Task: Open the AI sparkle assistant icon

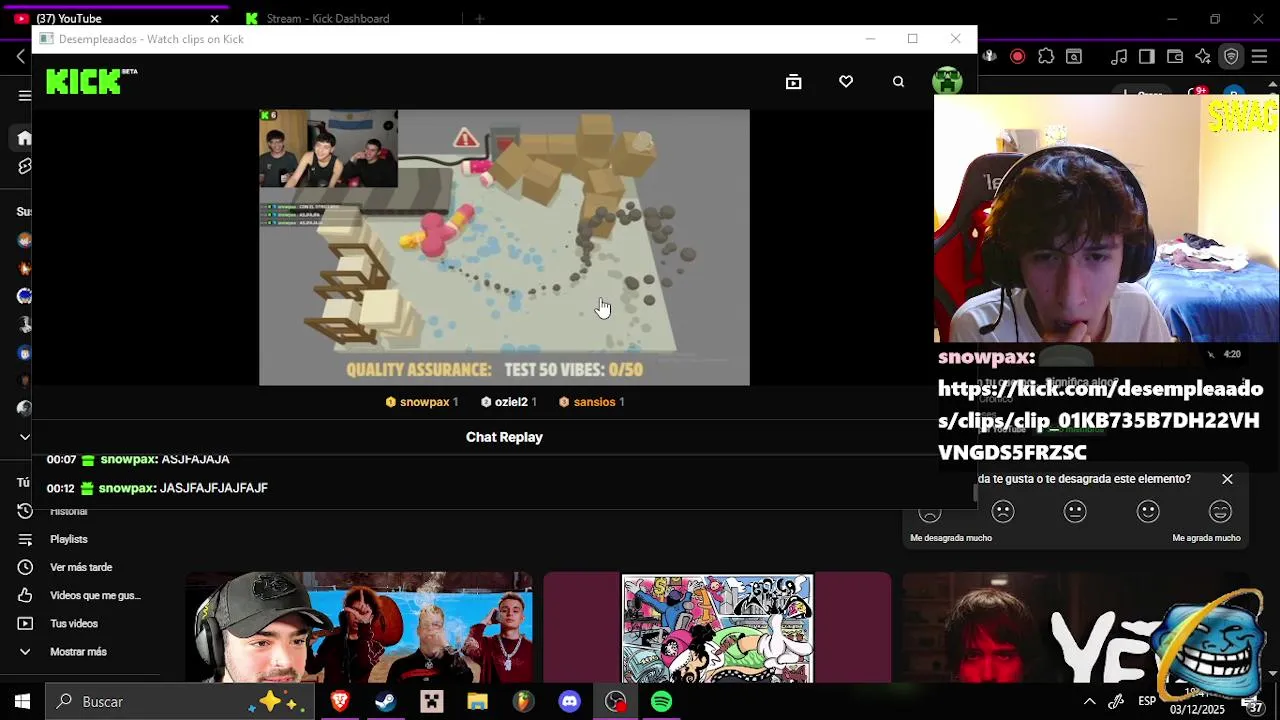Action: click(1203, 57)
